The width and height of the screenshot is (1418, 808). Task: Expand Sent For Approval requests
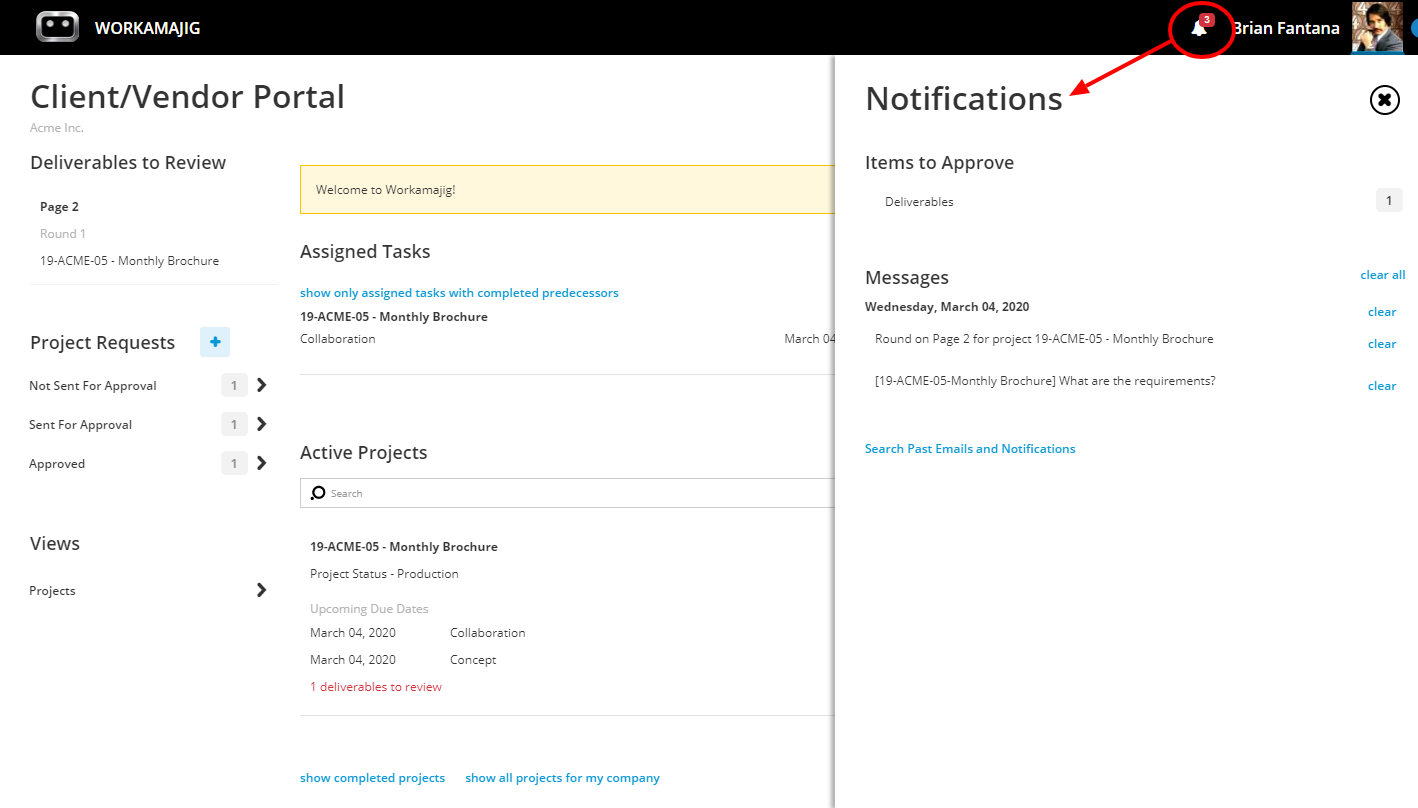[x=262, y=424]
